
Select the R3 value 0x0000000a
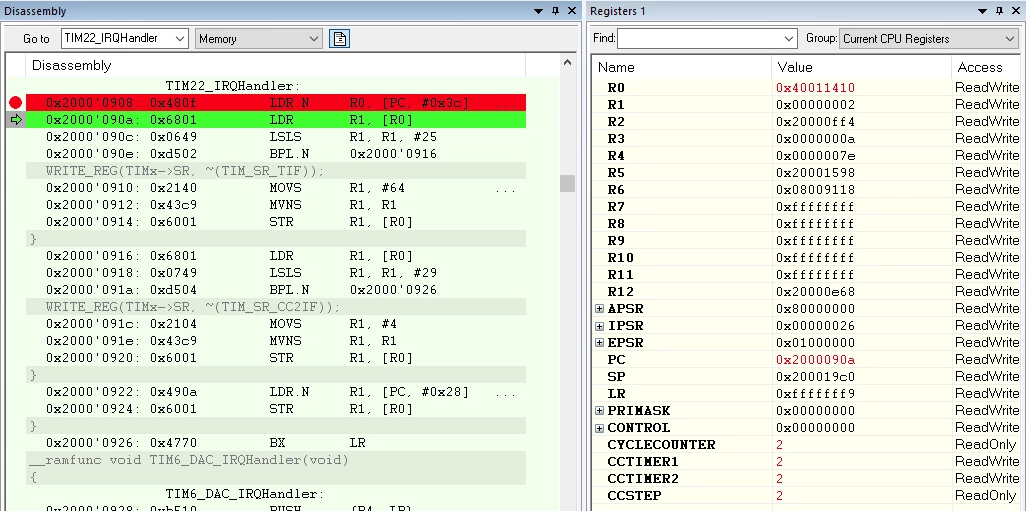[815, 138]
